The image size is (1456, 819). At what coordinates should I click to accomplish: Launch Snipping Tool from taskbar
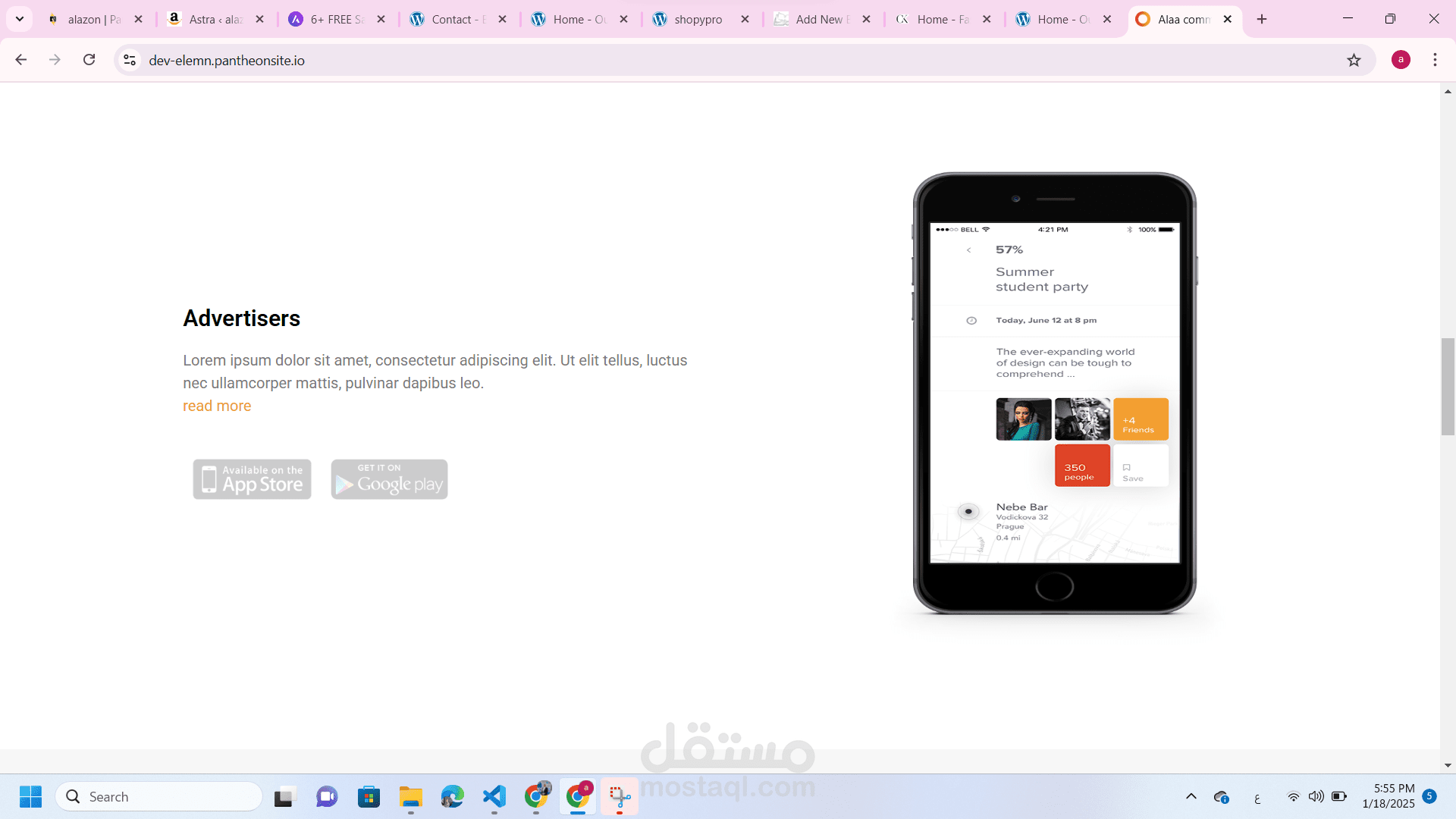(620, 796)
